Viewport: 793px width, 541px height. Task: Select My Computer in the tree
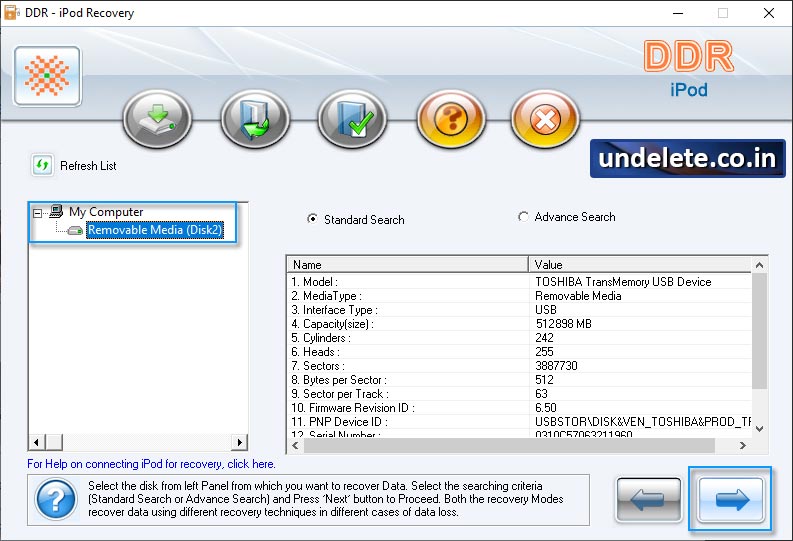click(106, 212)
